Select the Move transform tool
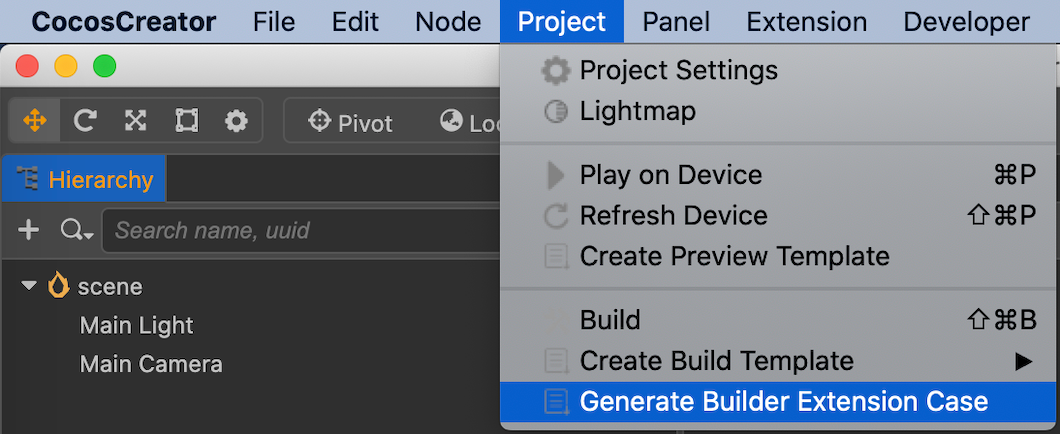 click(34, 121)
